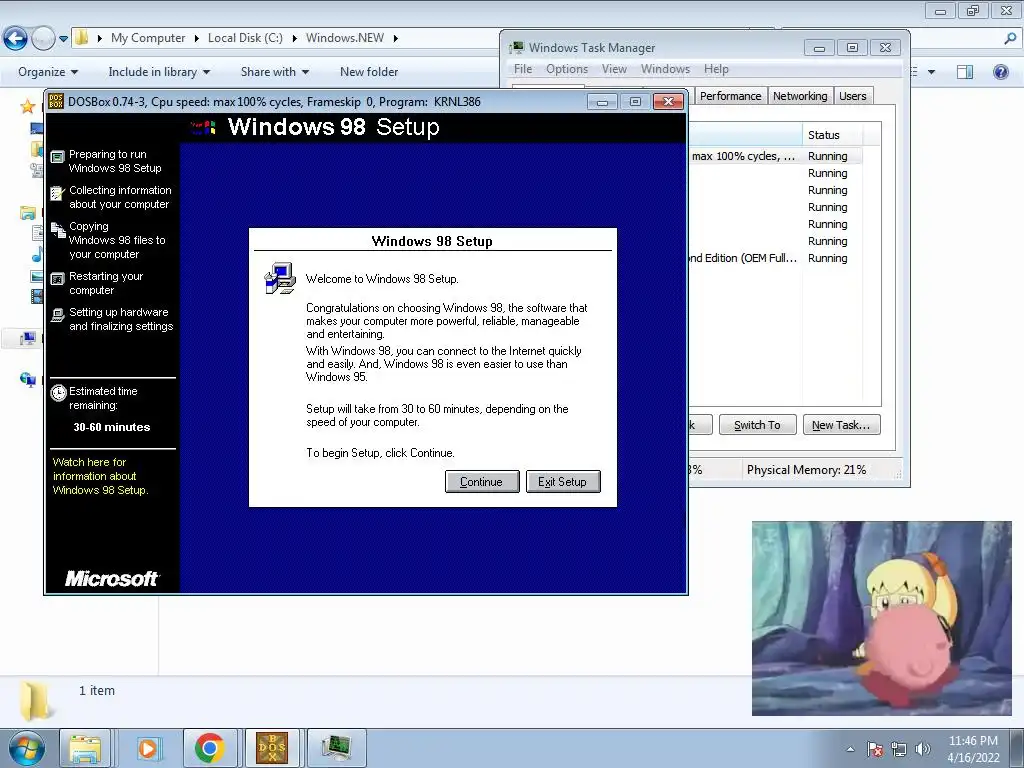Image resolution: width=1024 pixels, height=768 pixels.
Task: Click the Explorer Back navigation button
Action: point(16,39)
